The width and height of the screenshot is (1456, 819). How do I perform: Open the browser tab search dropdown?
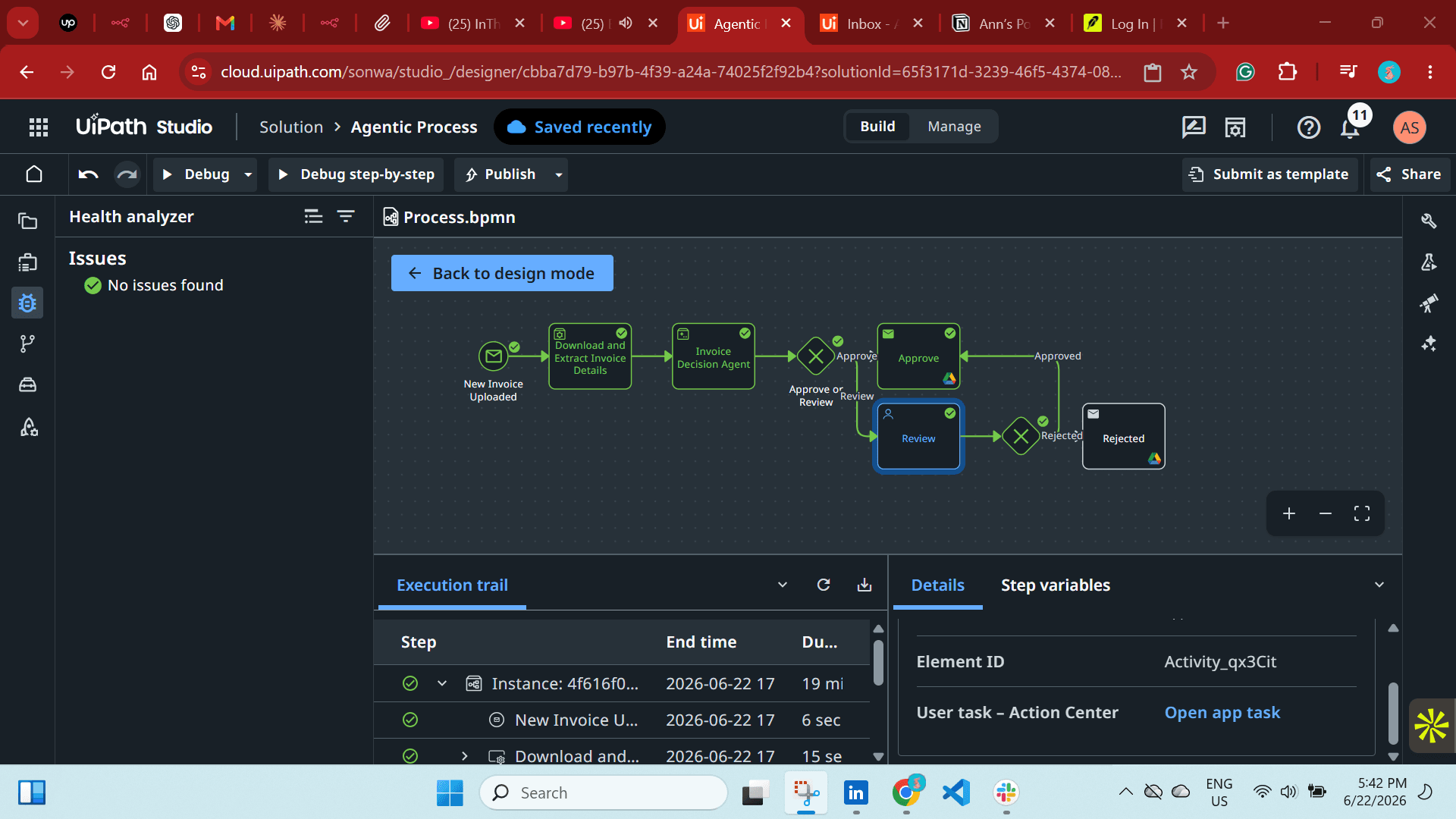point(23,23)
